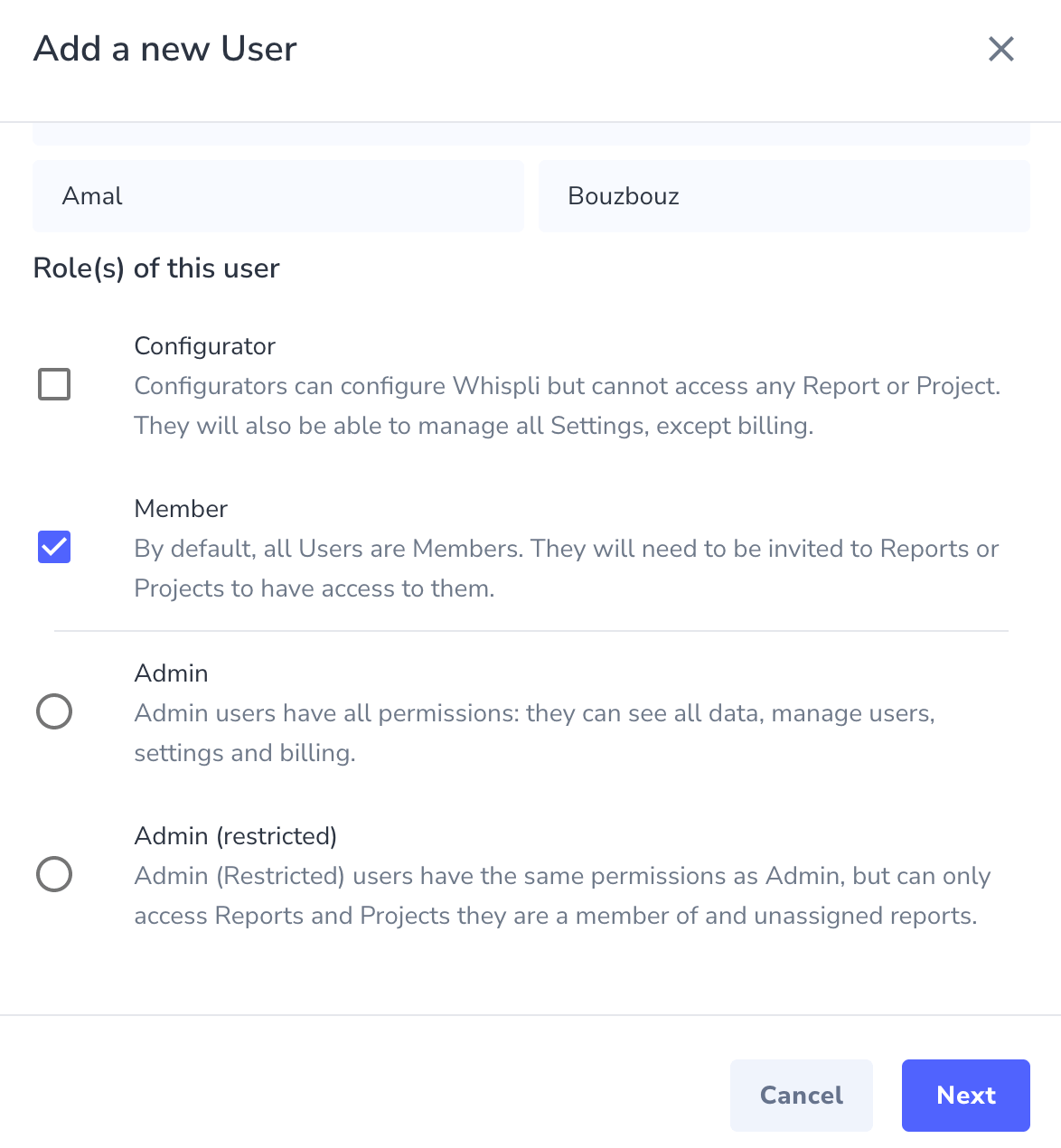The width and height of the screenshot is (1061, 1148).
Task: Click the Admin (restricted) label text
Action: click(x=235, y=836)
